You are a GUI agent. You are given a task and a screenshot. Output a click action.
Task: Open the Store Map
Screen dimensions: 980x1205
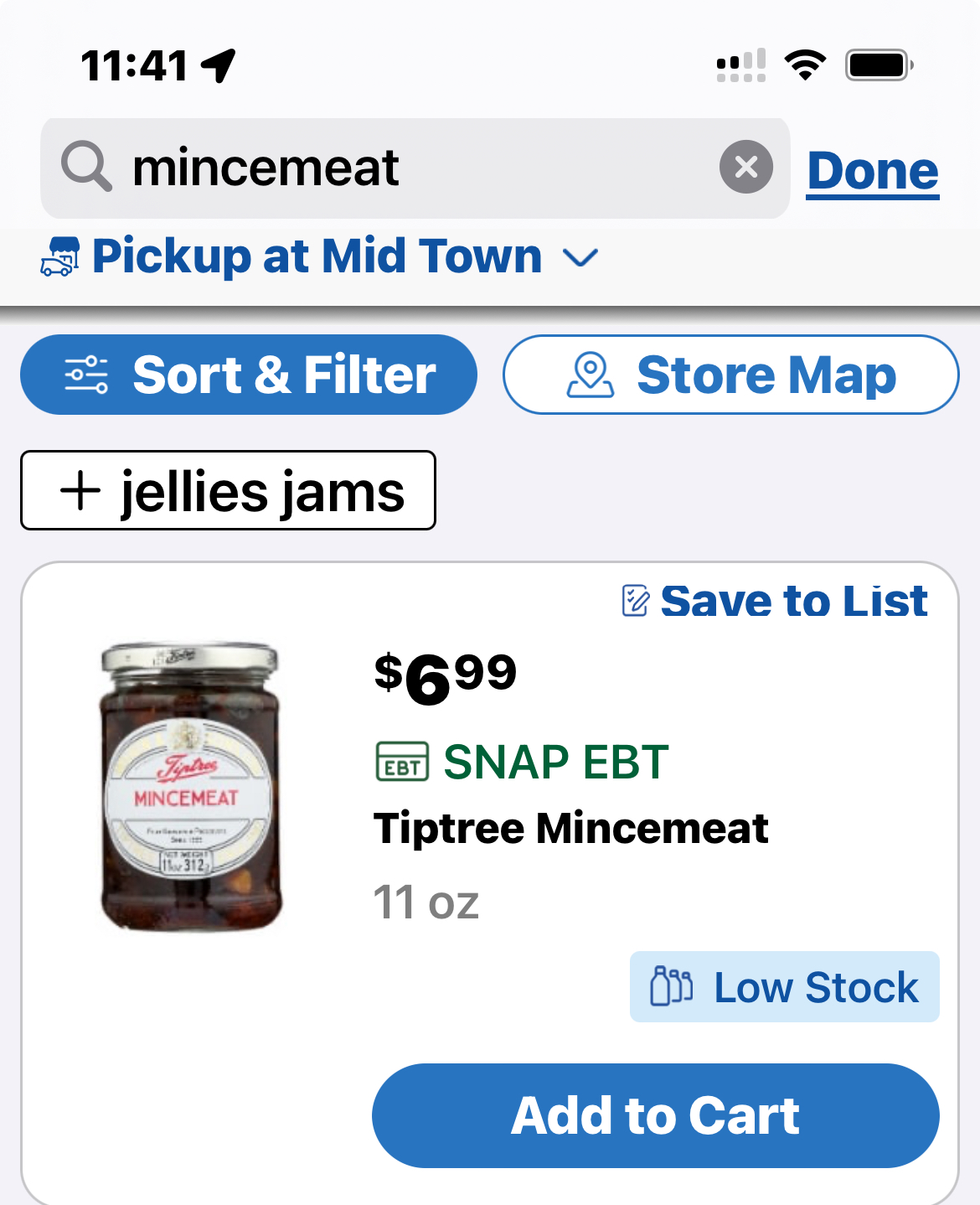[x=730, y=375]
